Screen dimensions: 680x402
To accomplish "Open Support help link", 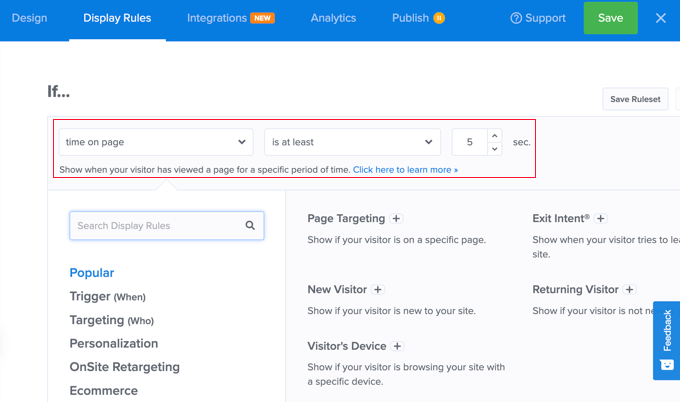I will pyautogui.click(x=538, y=18).
